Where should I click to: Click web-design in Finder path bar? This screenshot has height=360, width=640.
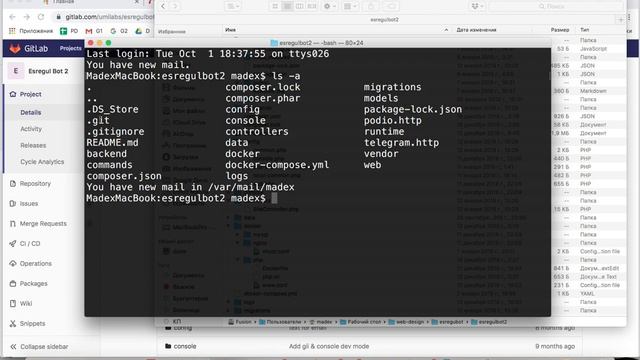click(407, 322)
